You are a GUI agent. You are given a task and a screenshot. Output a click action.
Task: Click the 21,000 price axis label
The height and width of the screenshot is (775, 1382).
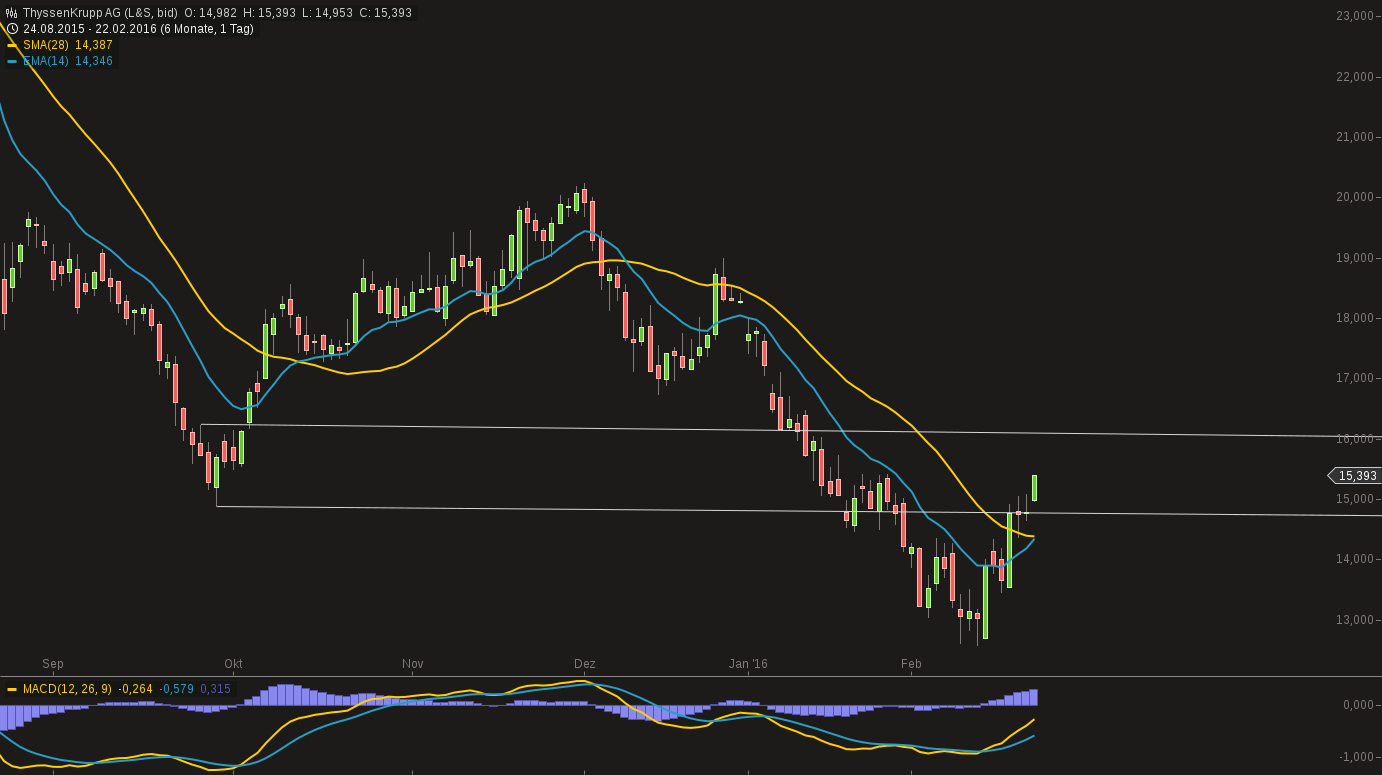click(1355, 137)
